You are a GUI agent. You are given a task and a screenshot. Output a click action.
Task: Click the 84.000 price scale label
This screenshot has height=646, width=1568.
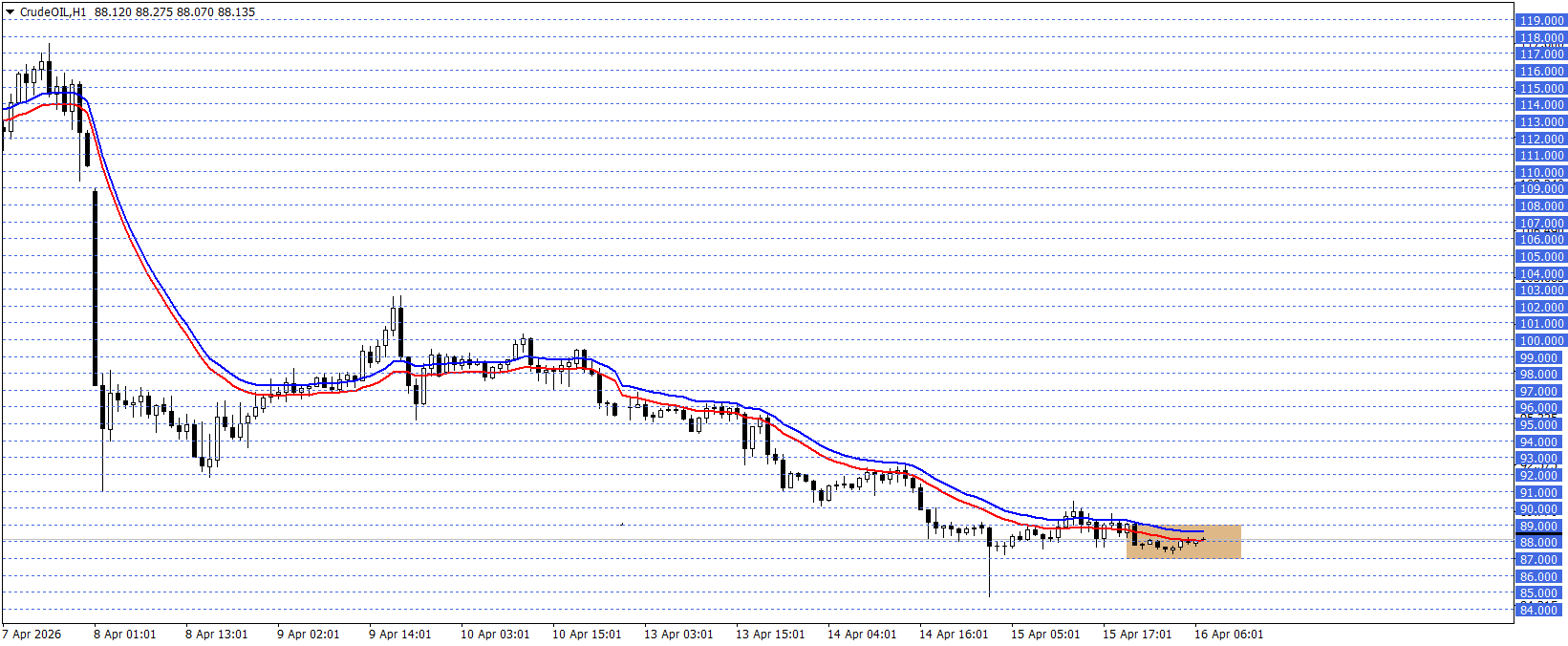click(1541, 610)
